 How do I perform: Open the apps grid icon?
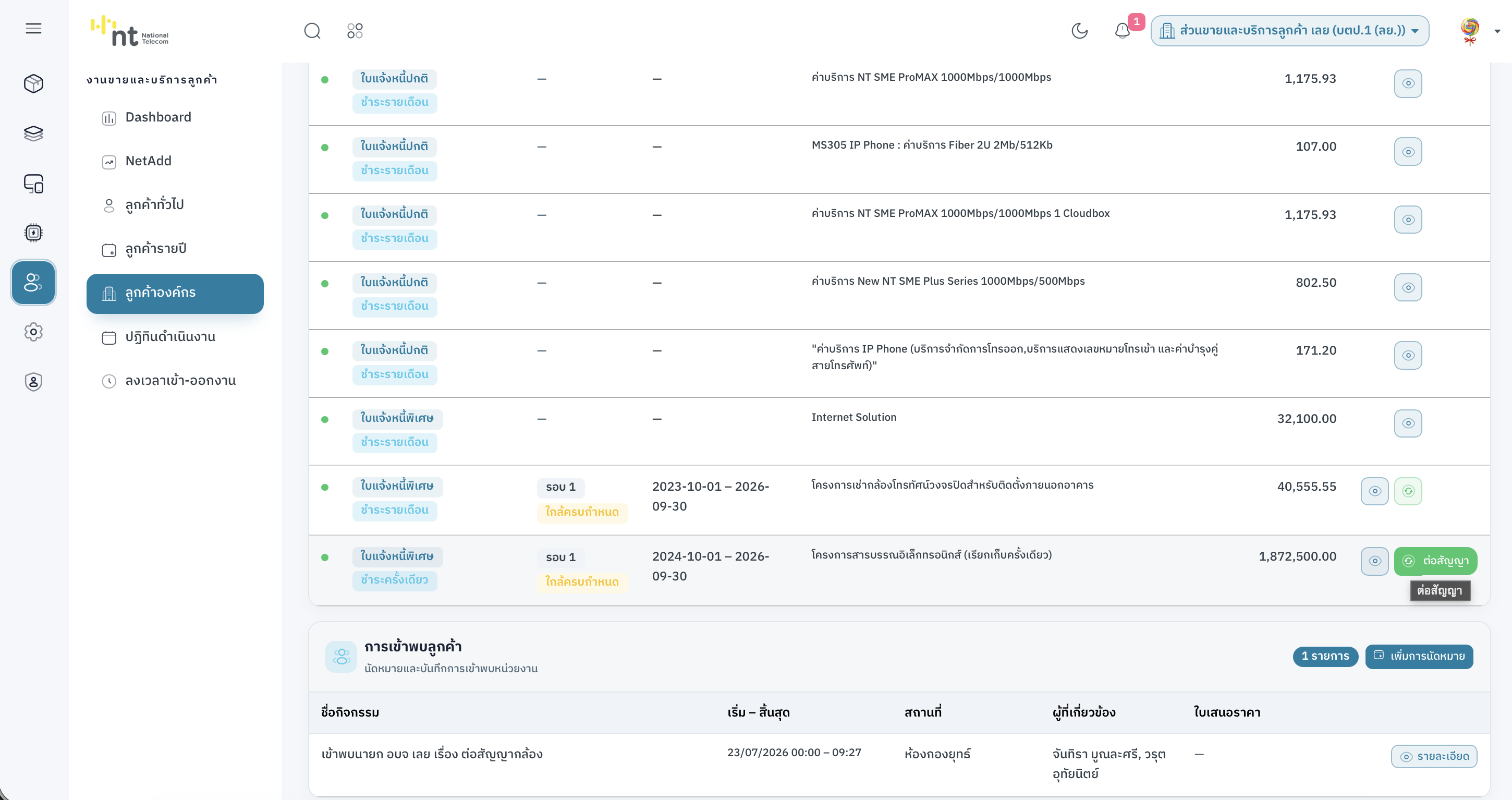(355, 31)
